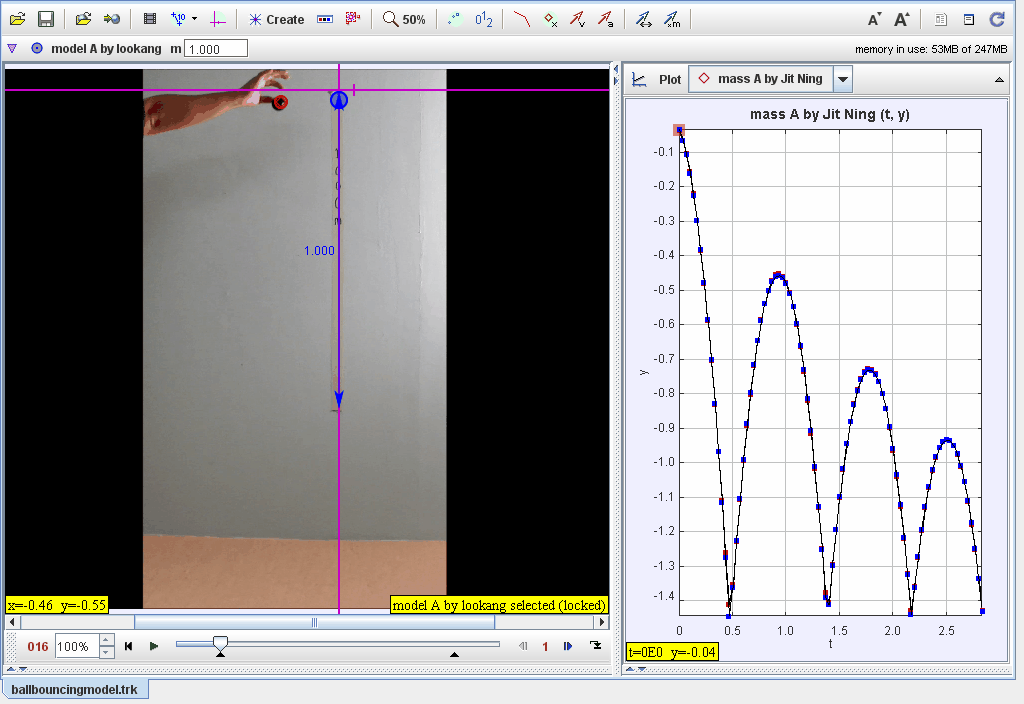The width and height of the screenshot is (1024, 704).
Task: Open the Library Browser folder icon
Action: [x=83, y=19]
